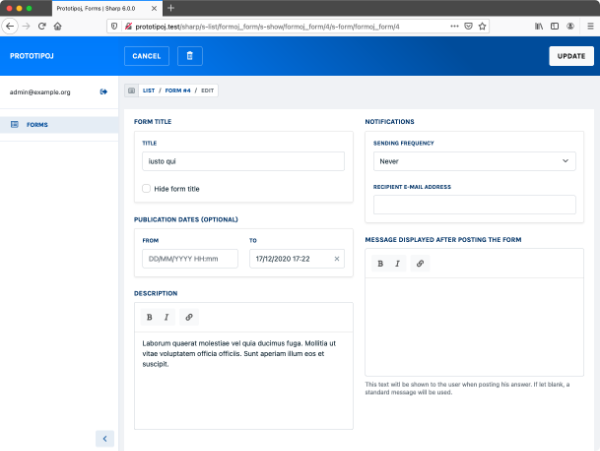Viewport: 600px width, 451px height.
Task: Check the Hide form title checkbox
Action: click(146, 189)
